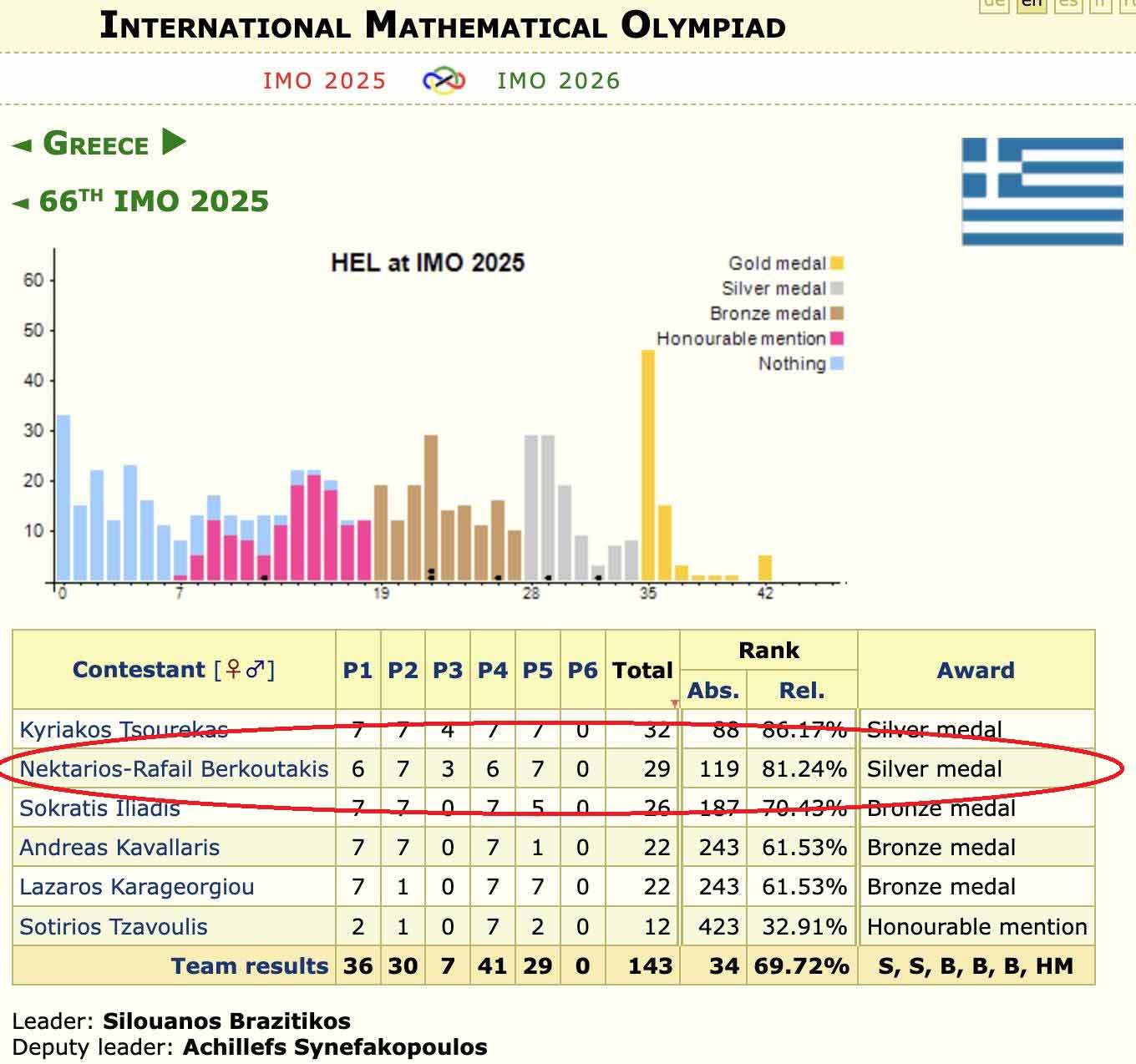Image resolution: width=1136 pixels, height=1064 pixels.
Task: Click Berkoutakis's relative rank 81.24%
Action: tap(804, 768)
